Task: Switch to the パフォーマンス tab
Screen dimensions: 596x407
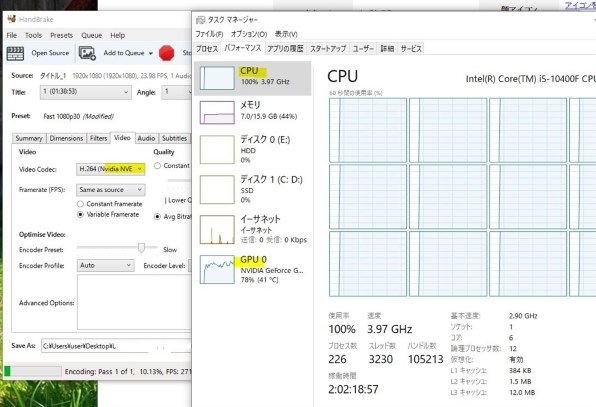Action: pyautogui.click(x=243, y=48)
